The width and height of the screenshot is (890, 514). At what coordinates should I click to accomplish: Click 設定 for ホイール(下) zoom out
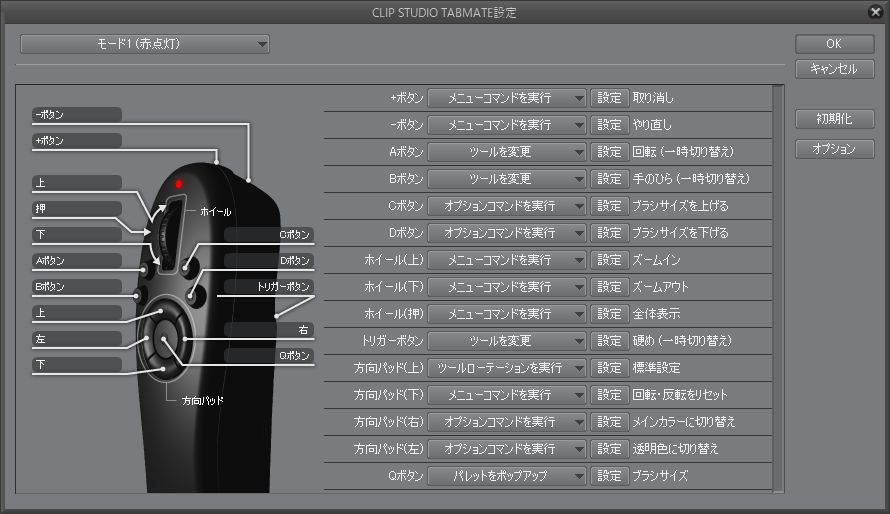[x=609, y=287]
